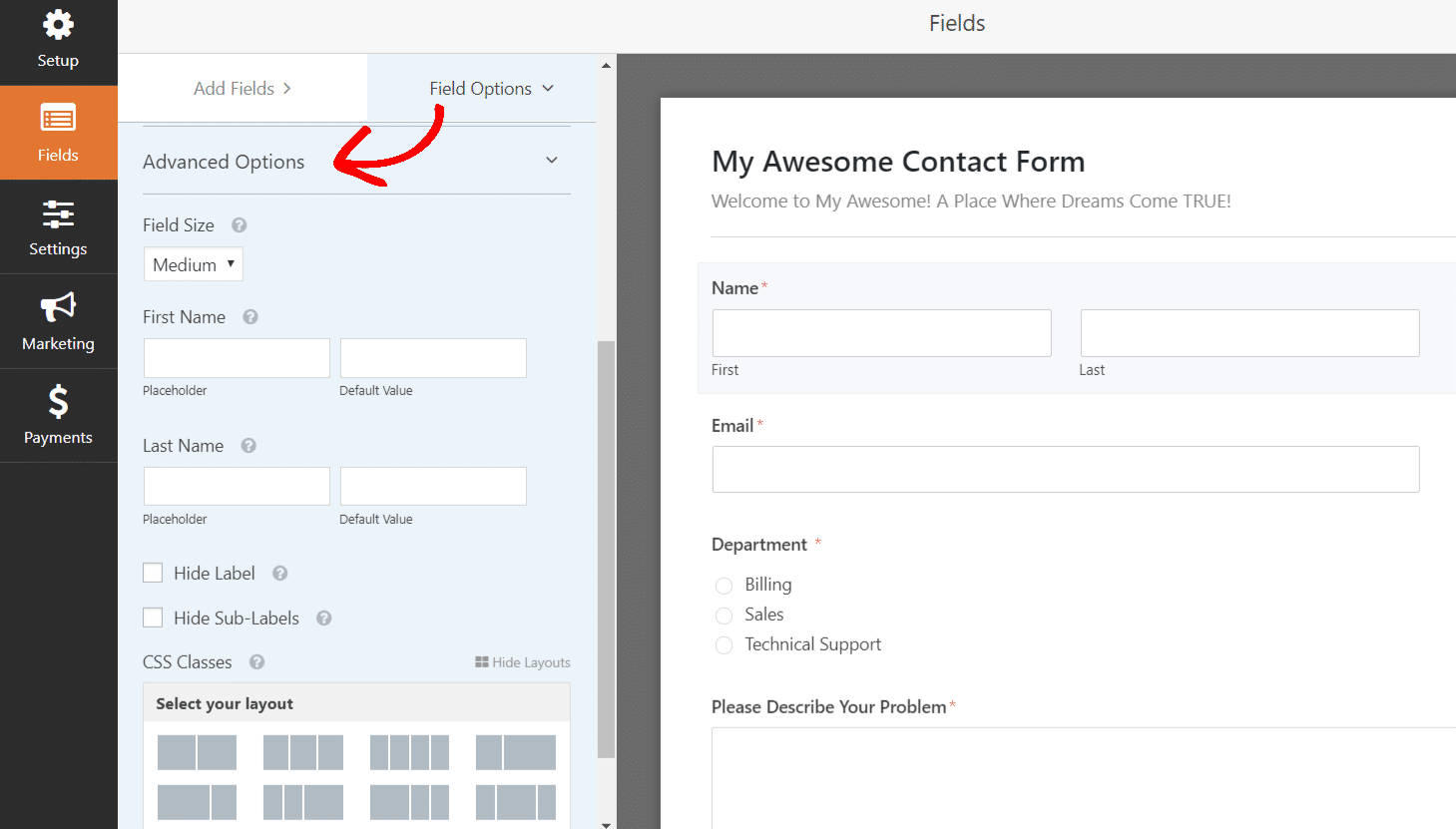1456x829 pixels.
Task: Click the Hide Label help icon
Action: (279, 573)
